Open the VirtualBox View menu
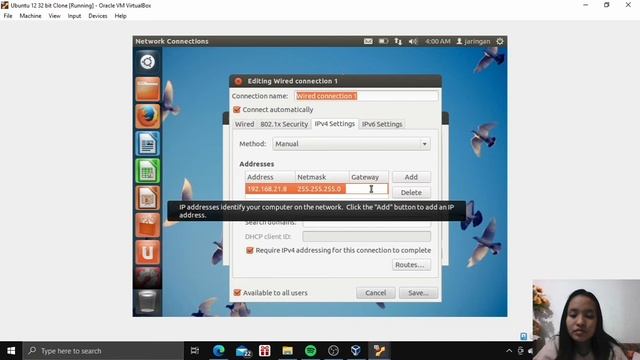 click(54, 16)
